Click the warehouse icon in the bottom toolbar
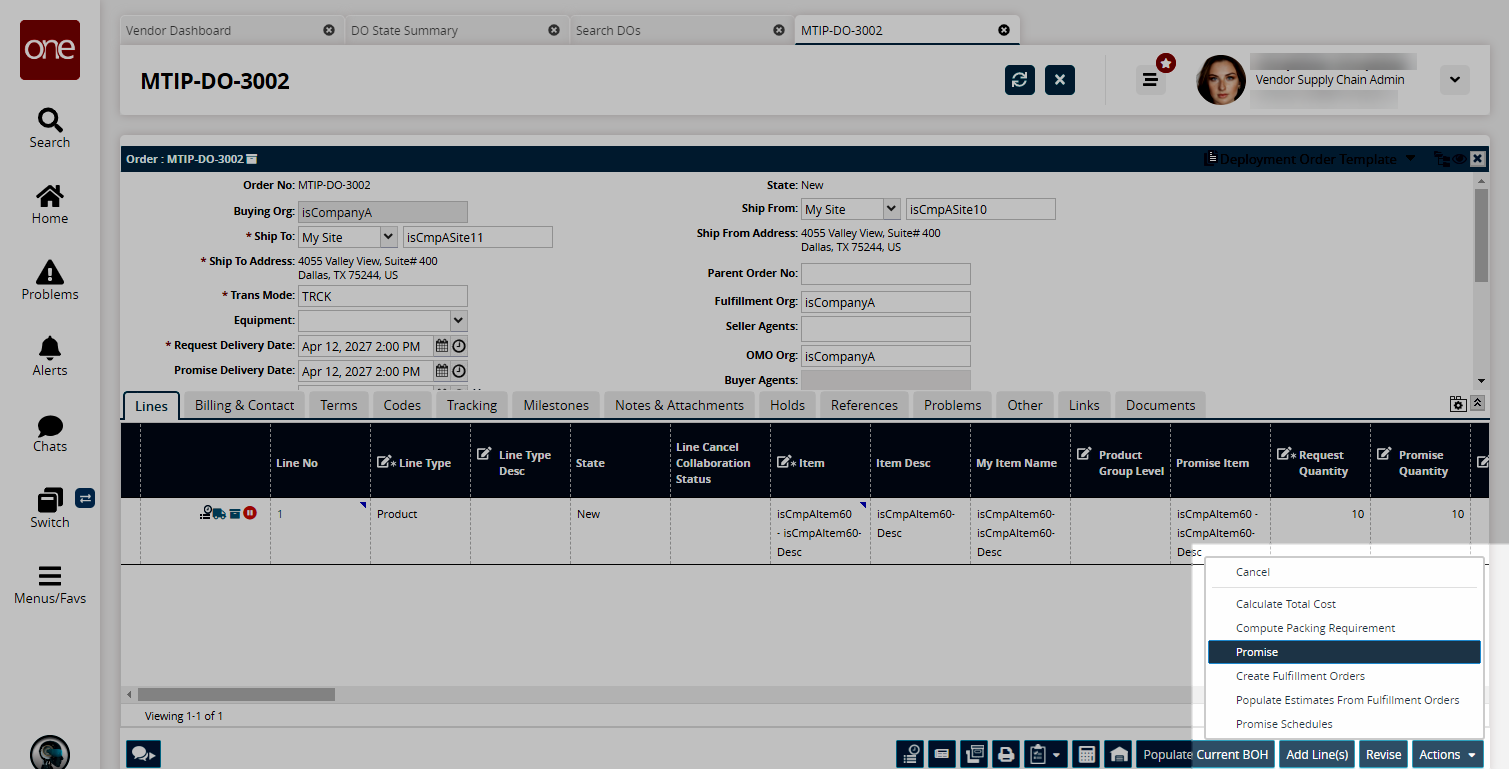 [x=1119, y=754]
